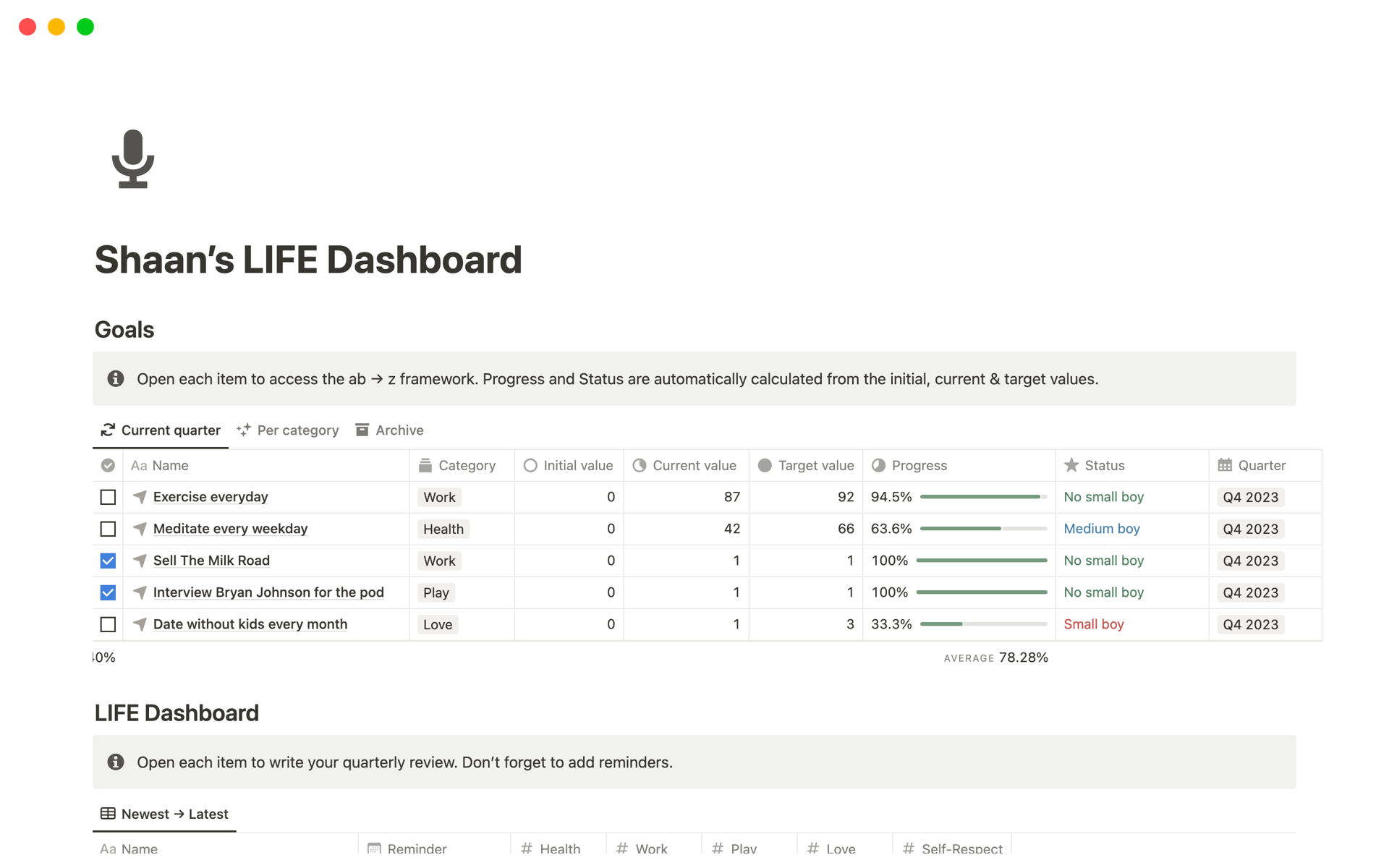Open the Category column header menu
1389x868 pixels.
coord(467,465)
